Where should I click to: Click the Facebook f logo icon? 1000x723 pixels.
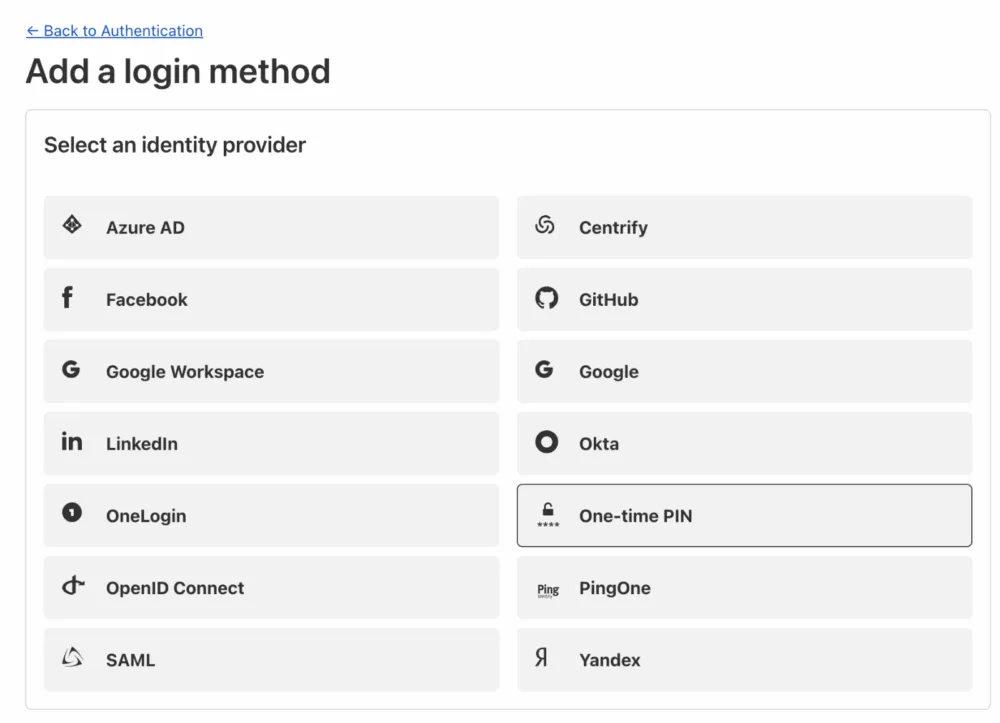67,297
